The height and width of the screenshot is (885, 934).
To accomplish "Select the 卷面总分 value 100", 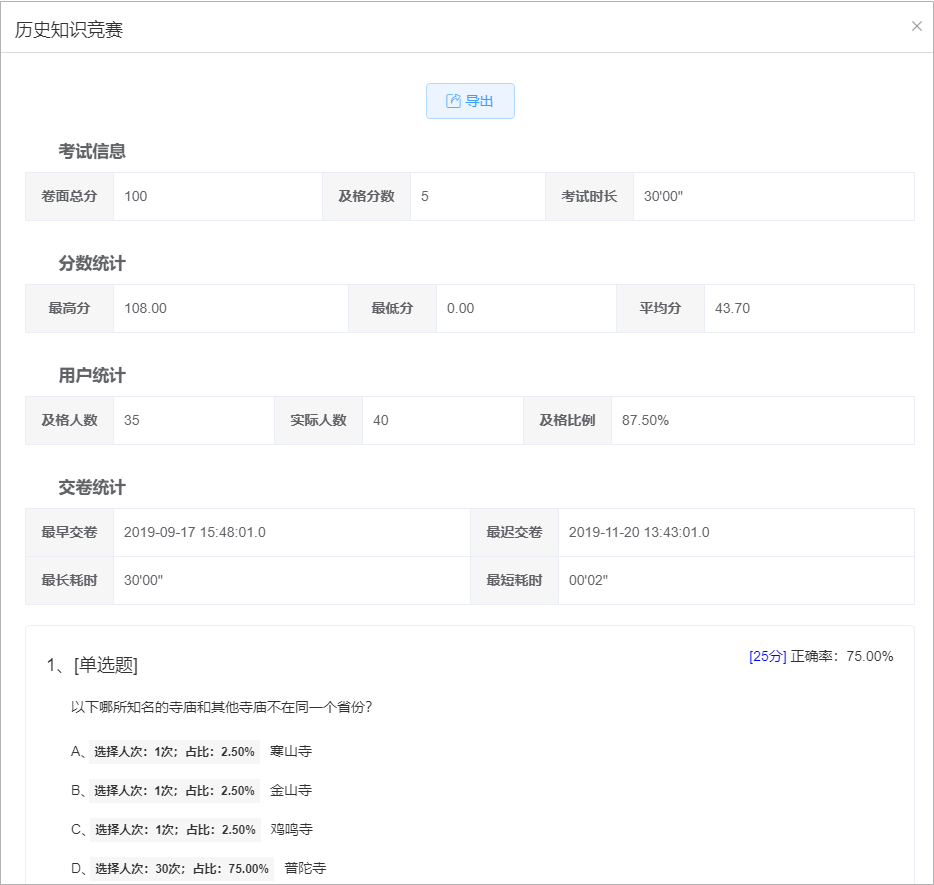I will pos(136,196).
